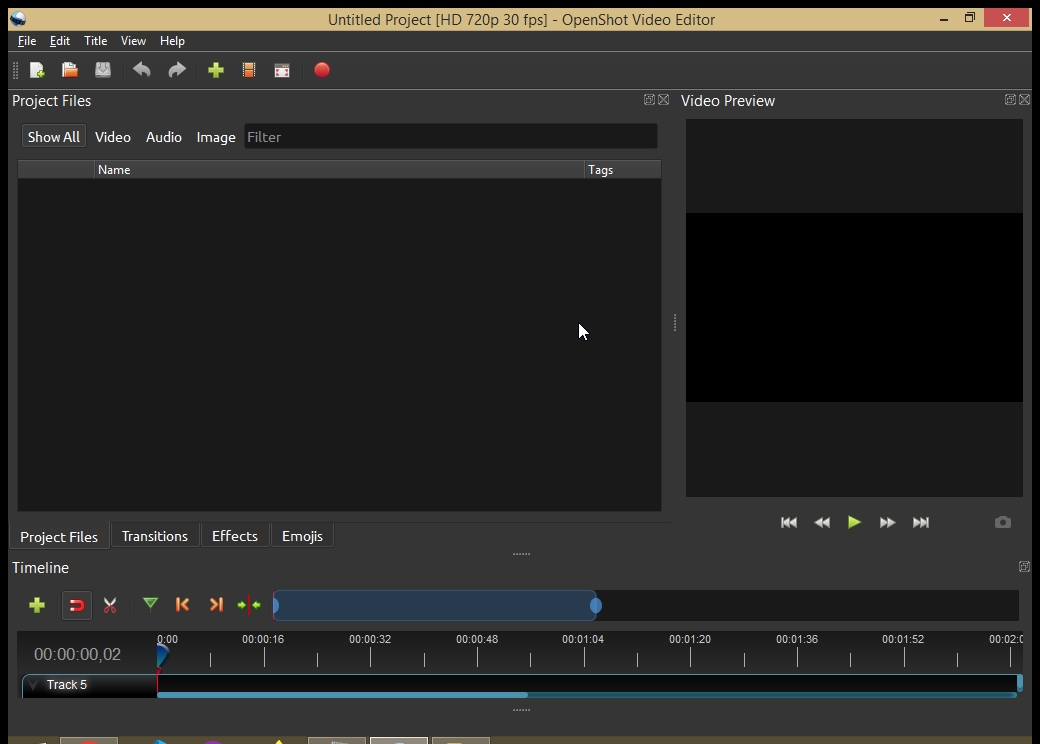Save the project with the toolbar save icon
This screenshot has width=1040, height=744.
103,70
